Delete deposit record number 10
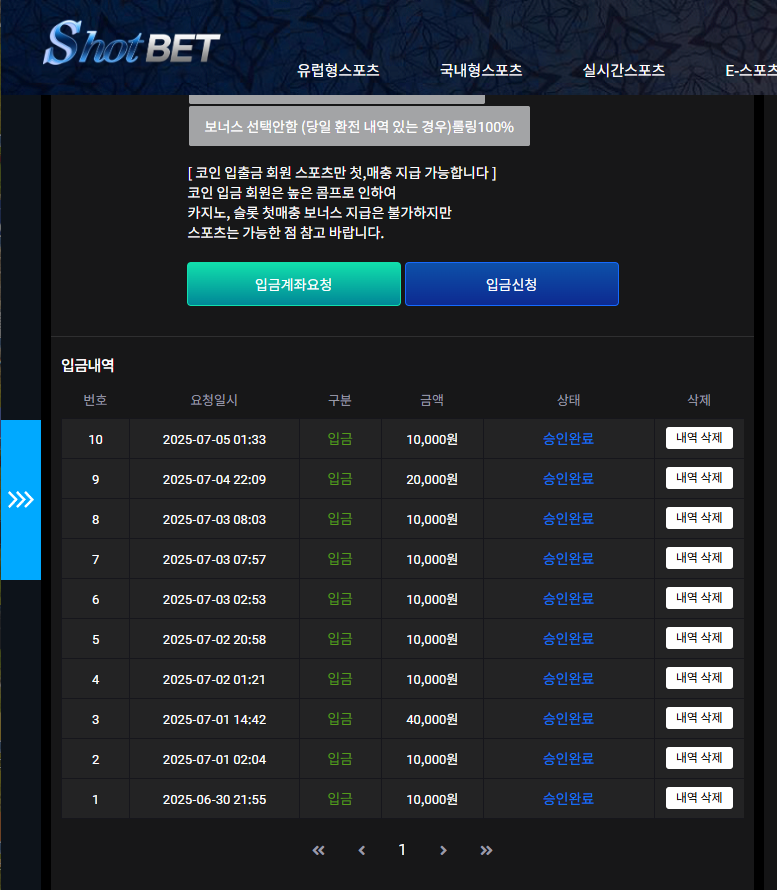 click(x=699, y=438)
